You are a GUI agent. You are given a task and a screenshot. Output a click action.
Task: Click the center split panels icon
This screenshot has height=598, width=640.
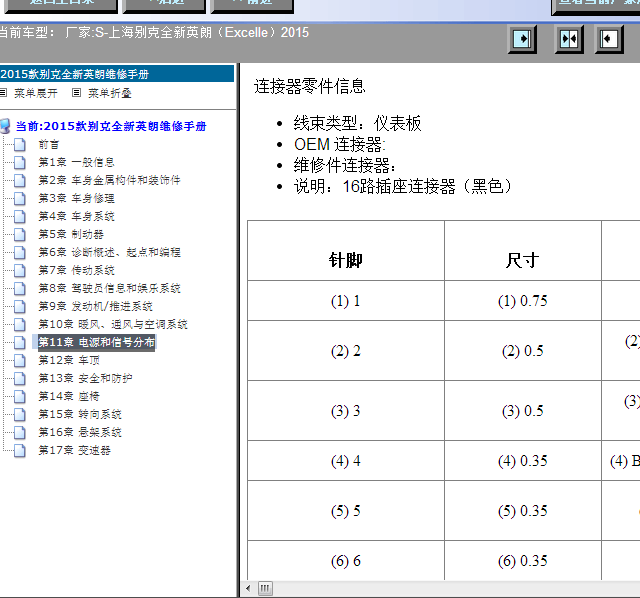pyautogui.click(x=569, y=39)
